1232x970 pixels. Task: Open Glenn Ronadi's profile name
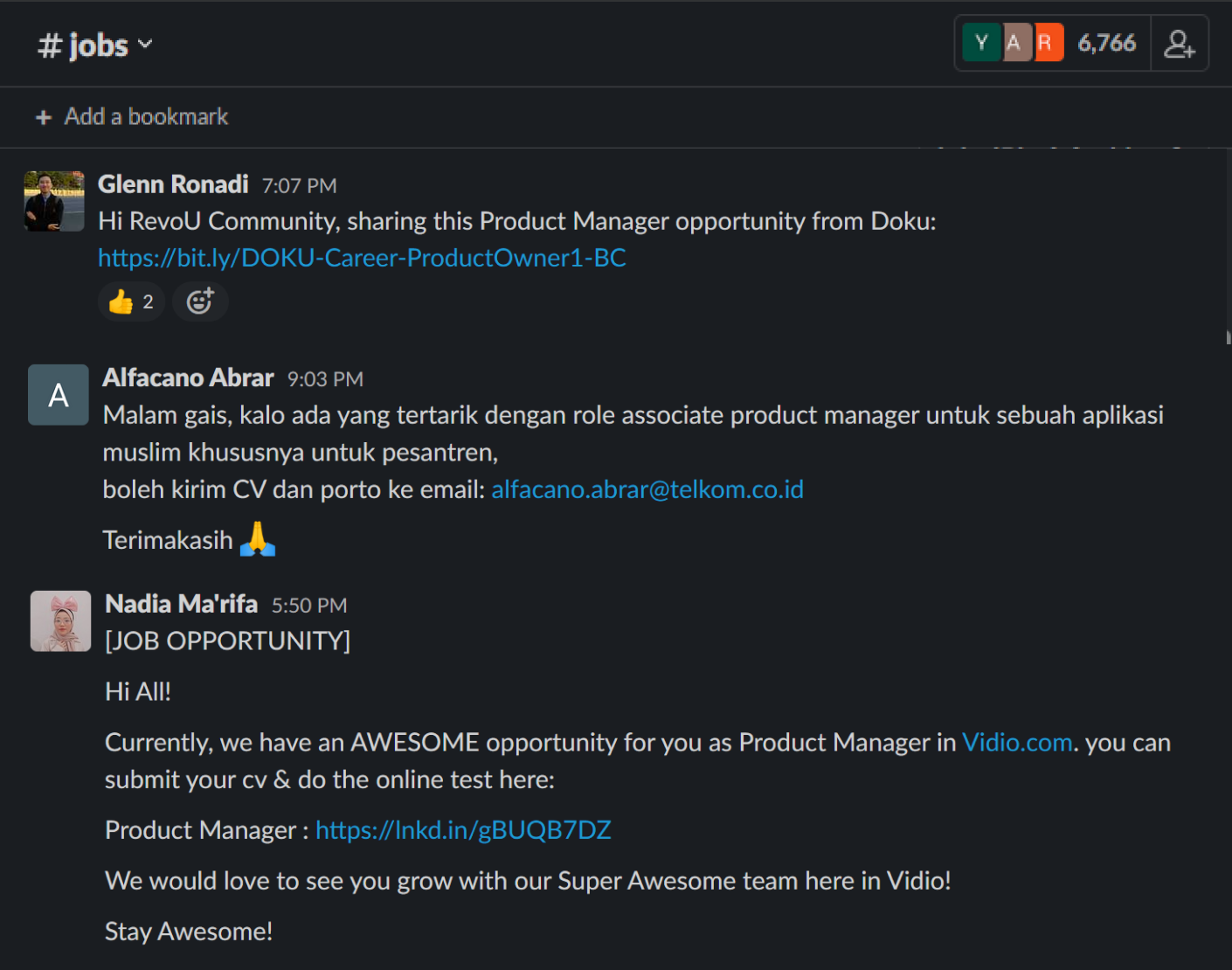[173, 184]
